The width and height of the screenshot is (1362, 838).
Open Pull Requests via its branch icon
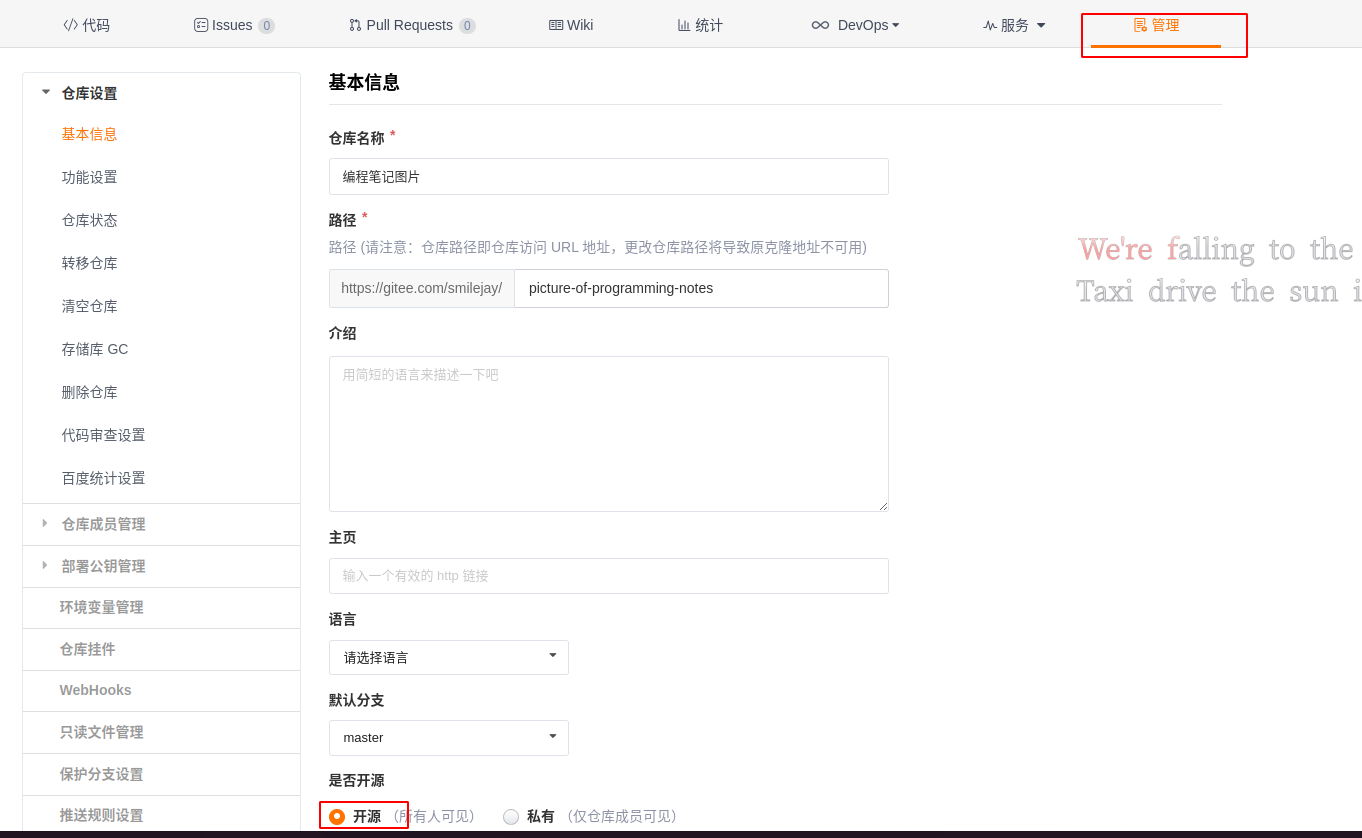[x=353, y=24]
